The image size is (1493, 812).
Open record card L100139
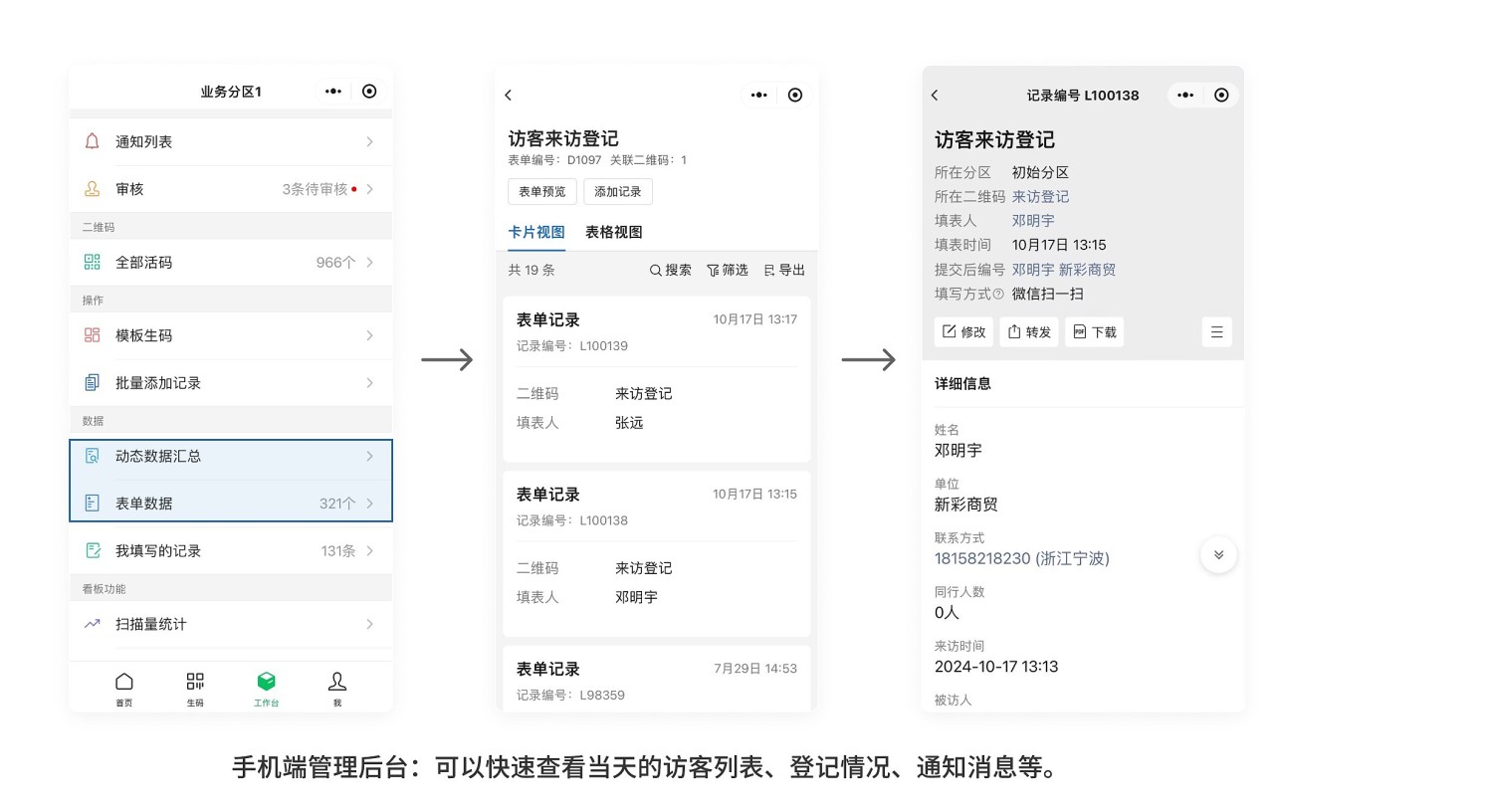[657, 379]
